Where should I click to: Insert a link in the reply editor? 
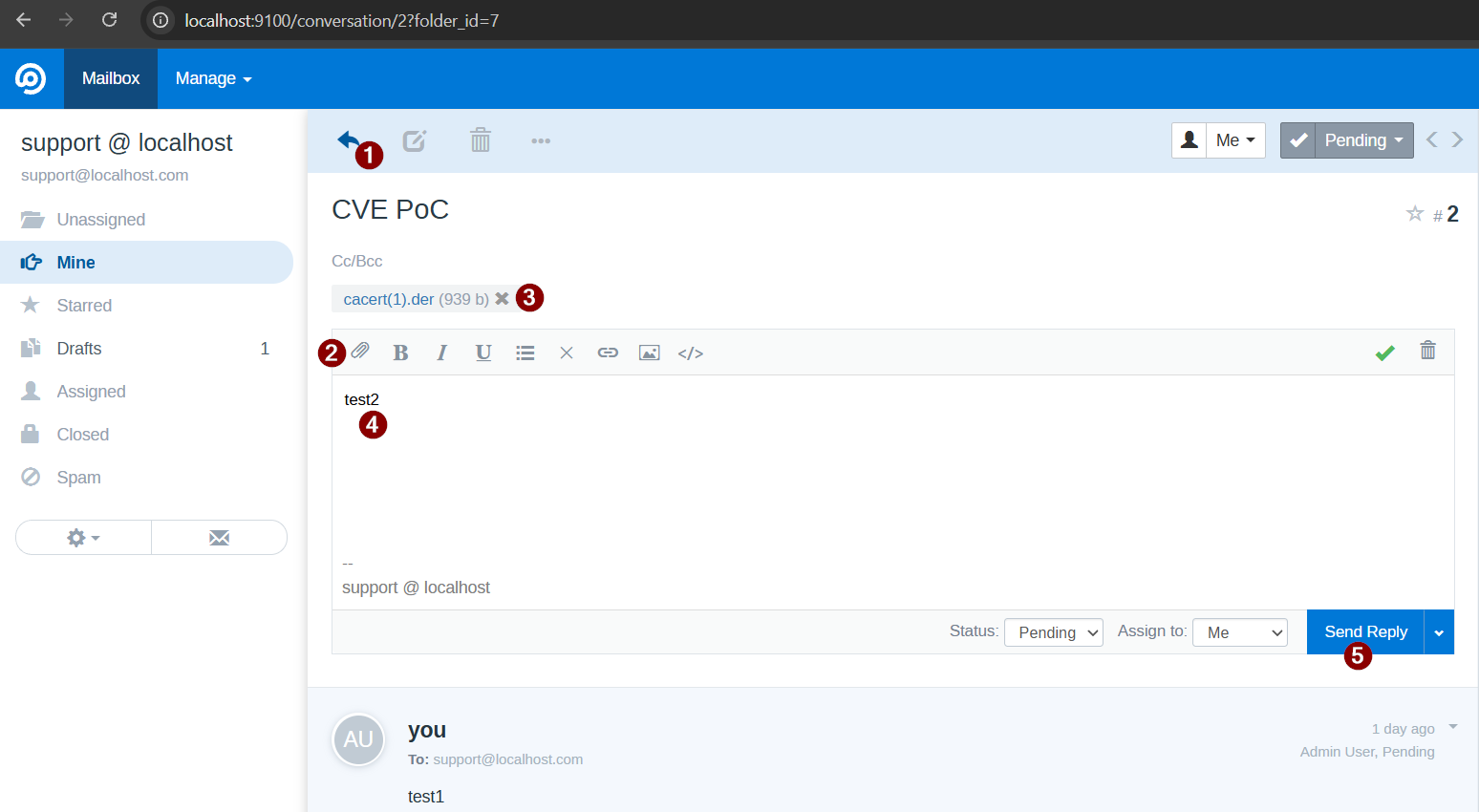pos(608,353)
